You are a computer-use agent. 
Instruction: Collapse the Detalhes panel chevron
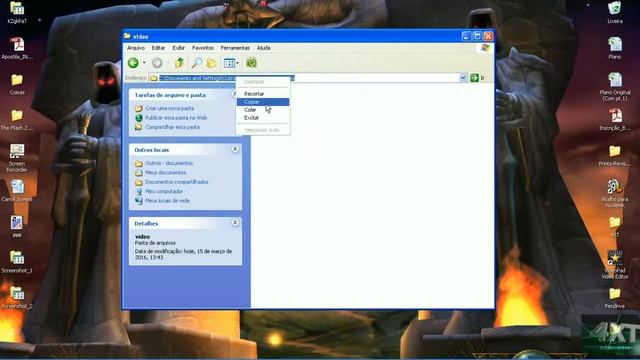pyautogui.click(x=235, y=223)
